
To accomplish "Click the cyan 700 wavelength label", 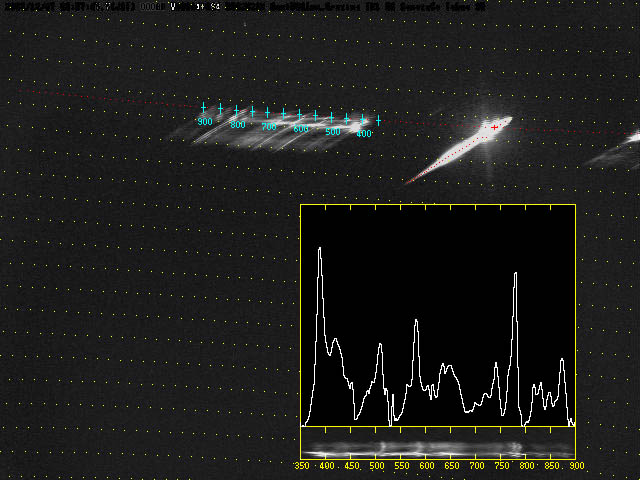I will (269, 127).
